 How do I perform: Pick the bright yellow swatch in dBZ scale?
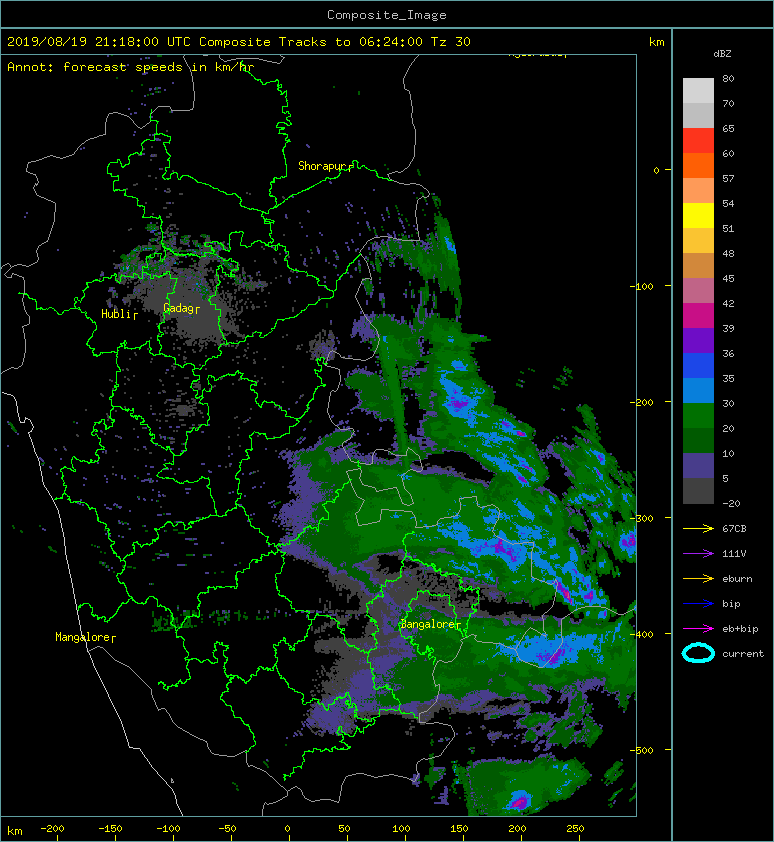pos(698,215)
